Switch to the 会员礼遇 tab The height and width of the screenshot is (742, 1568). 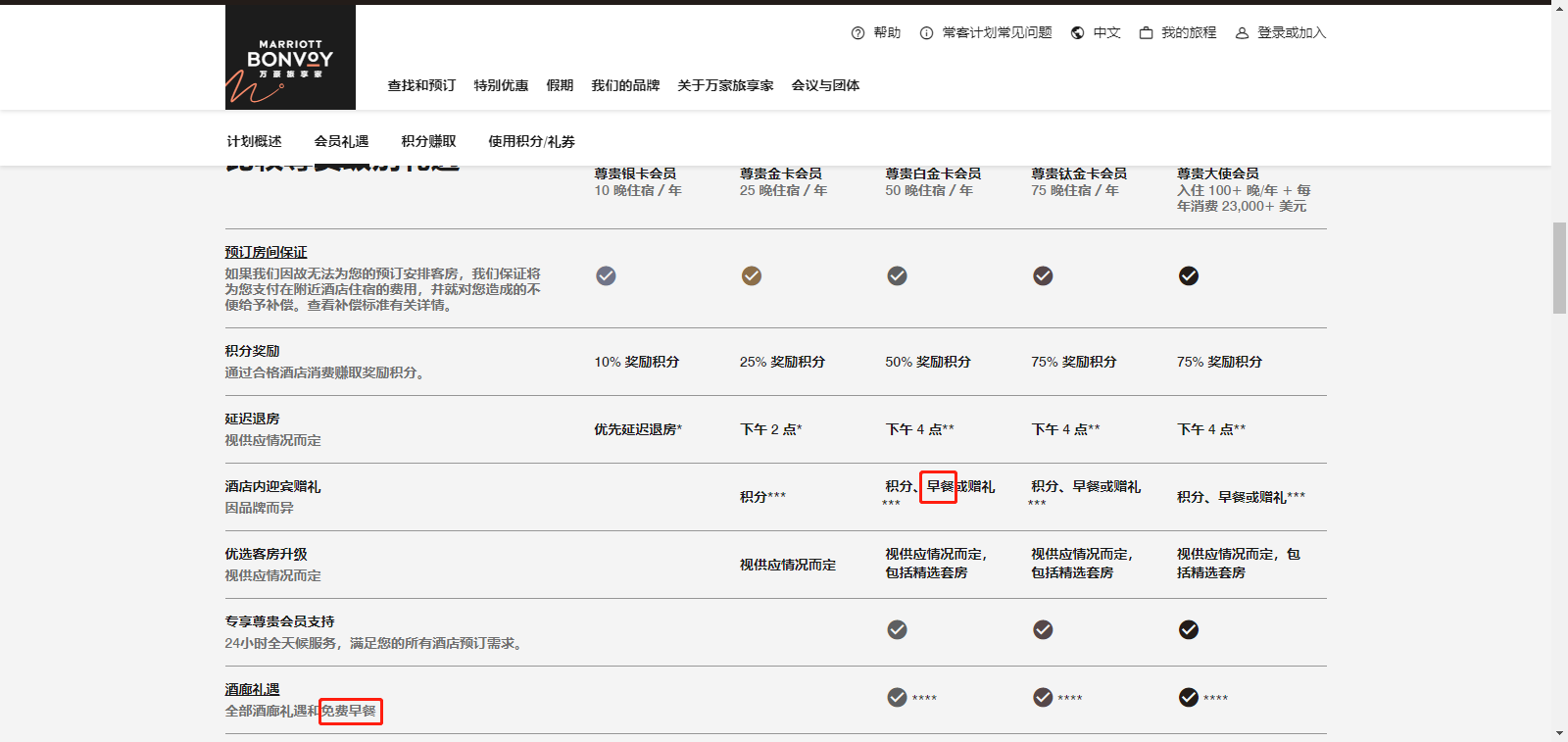342,142
